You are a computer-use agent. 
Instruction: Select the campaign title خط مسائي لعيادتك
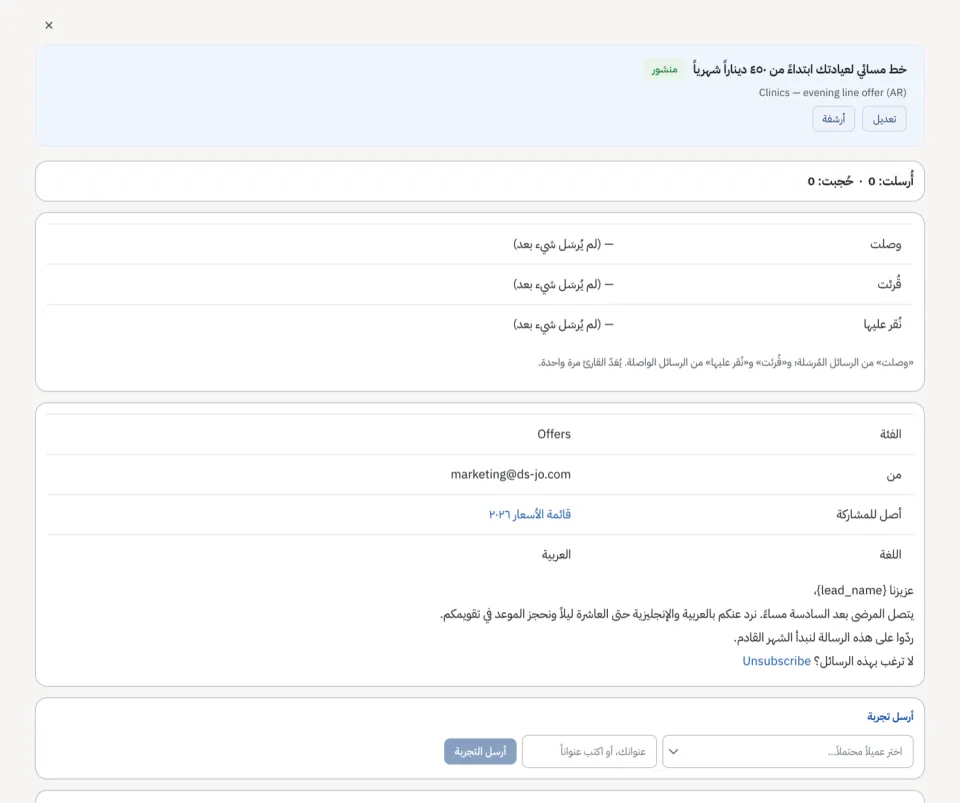(800, 69)
